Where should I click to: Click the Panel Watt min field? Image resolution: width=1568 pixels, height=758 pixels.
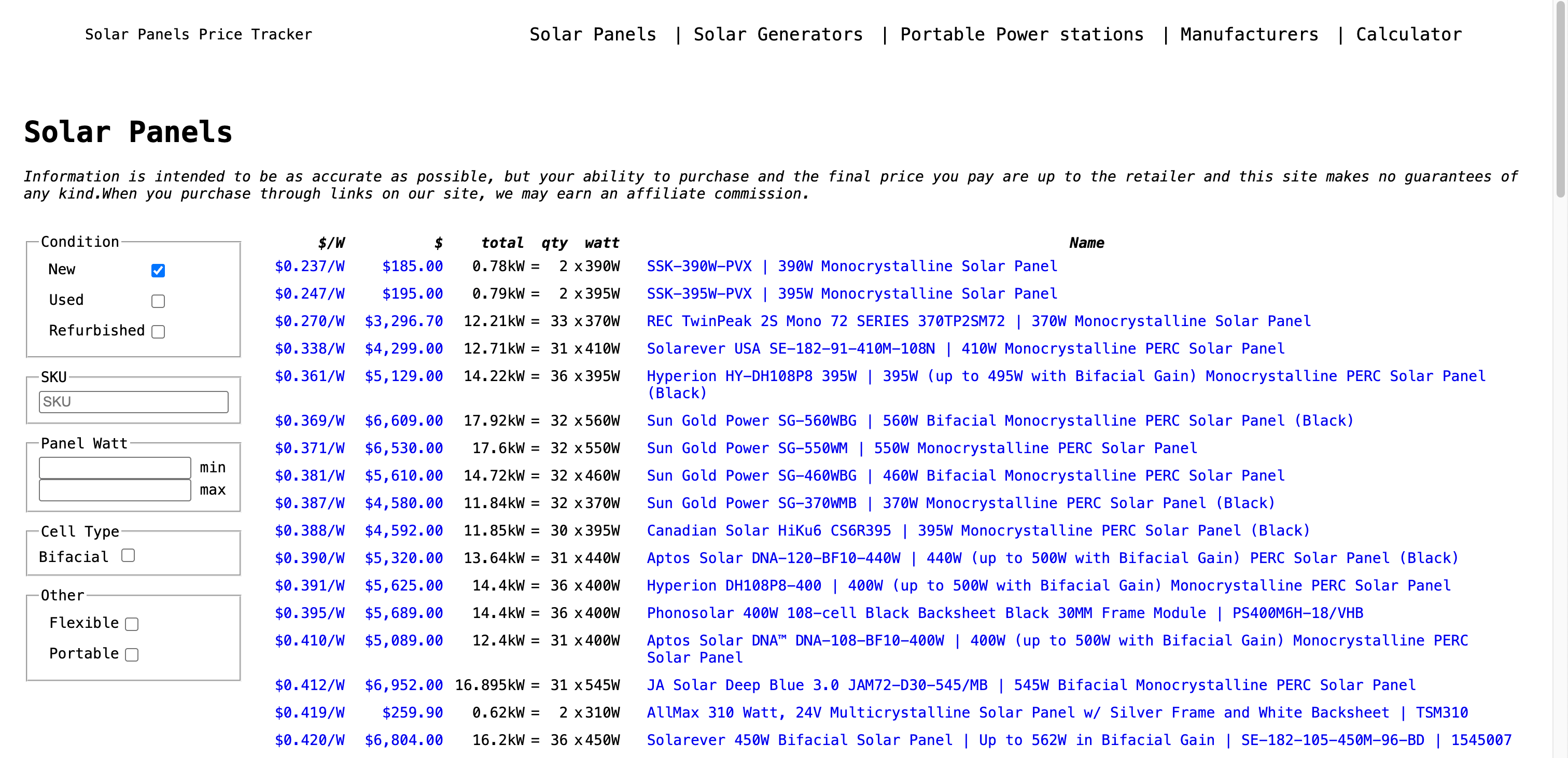[115, 468]
